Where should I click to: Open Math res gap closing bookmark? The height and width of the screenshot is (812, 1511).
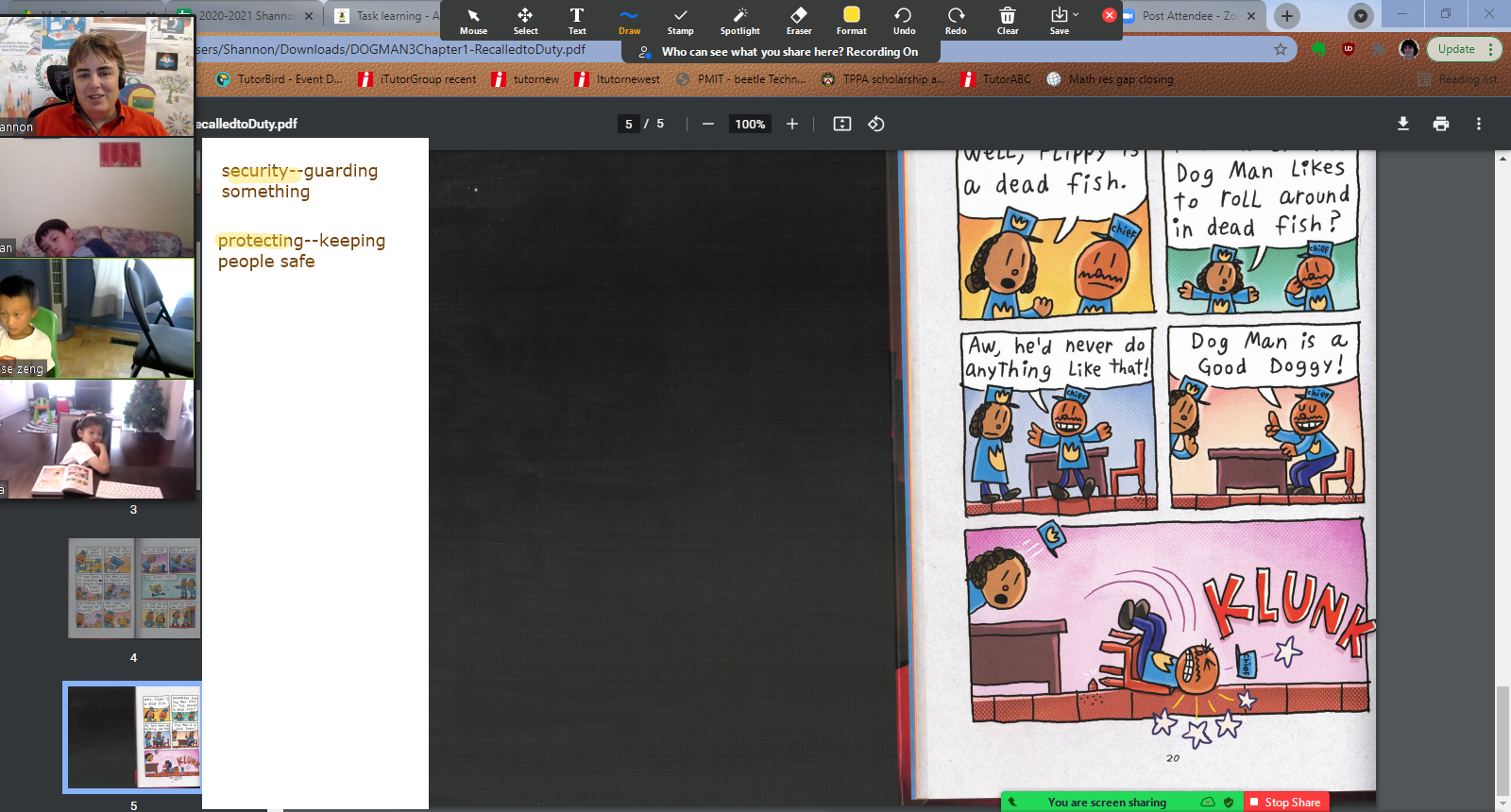(x=1111, y=79)
